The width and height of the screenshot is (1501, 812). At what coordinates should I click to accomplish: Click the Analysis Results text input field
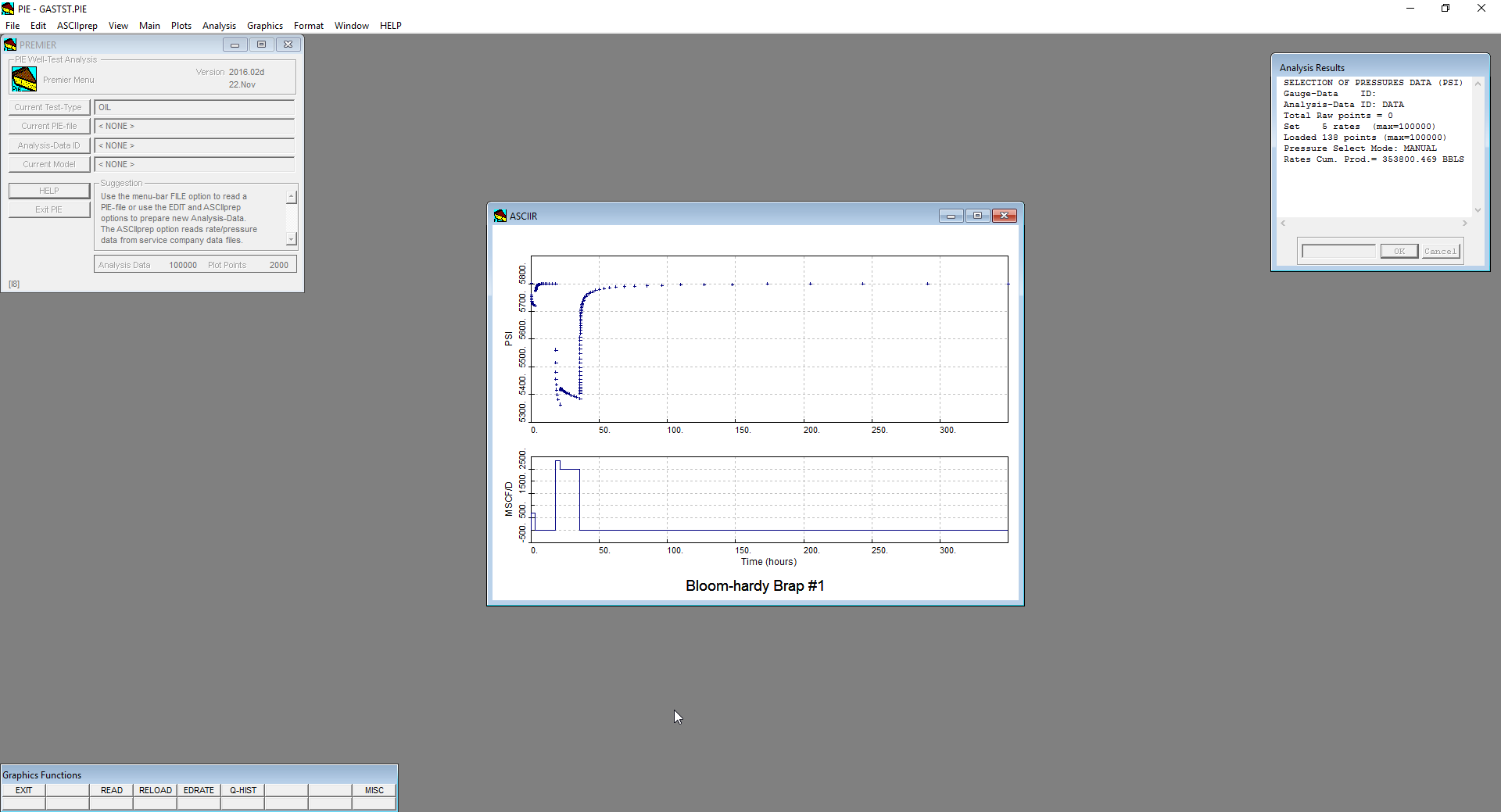point(1338,251)
